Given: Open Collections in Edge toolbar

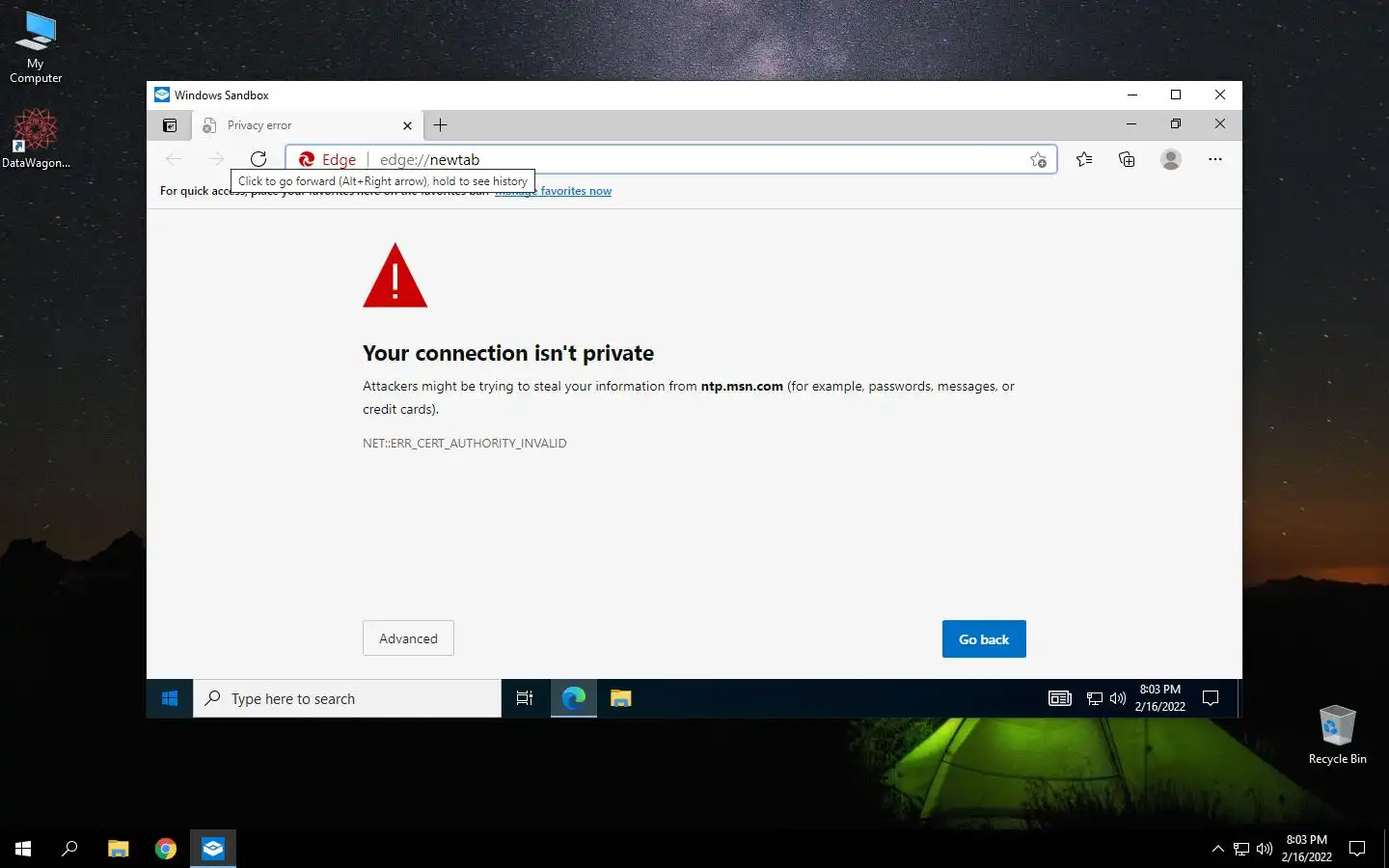Looking at the screenshot, I should coord(1127,159).
